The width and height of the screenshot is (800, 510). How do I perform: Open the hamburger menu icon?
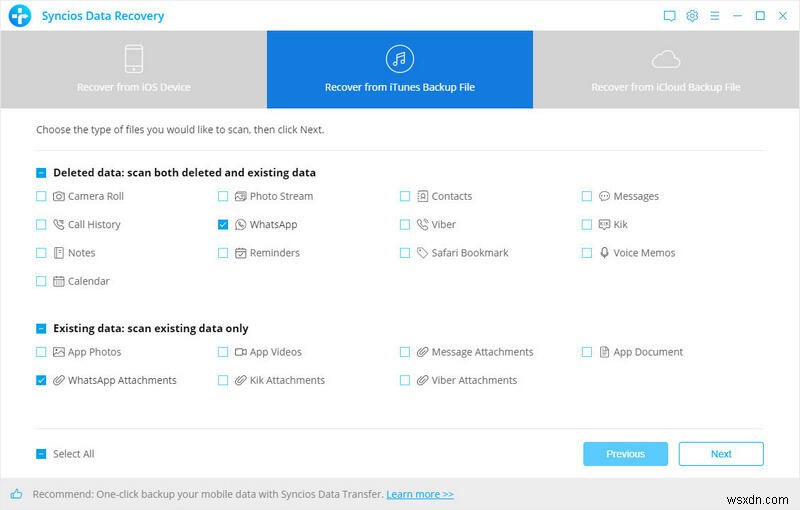715,16
